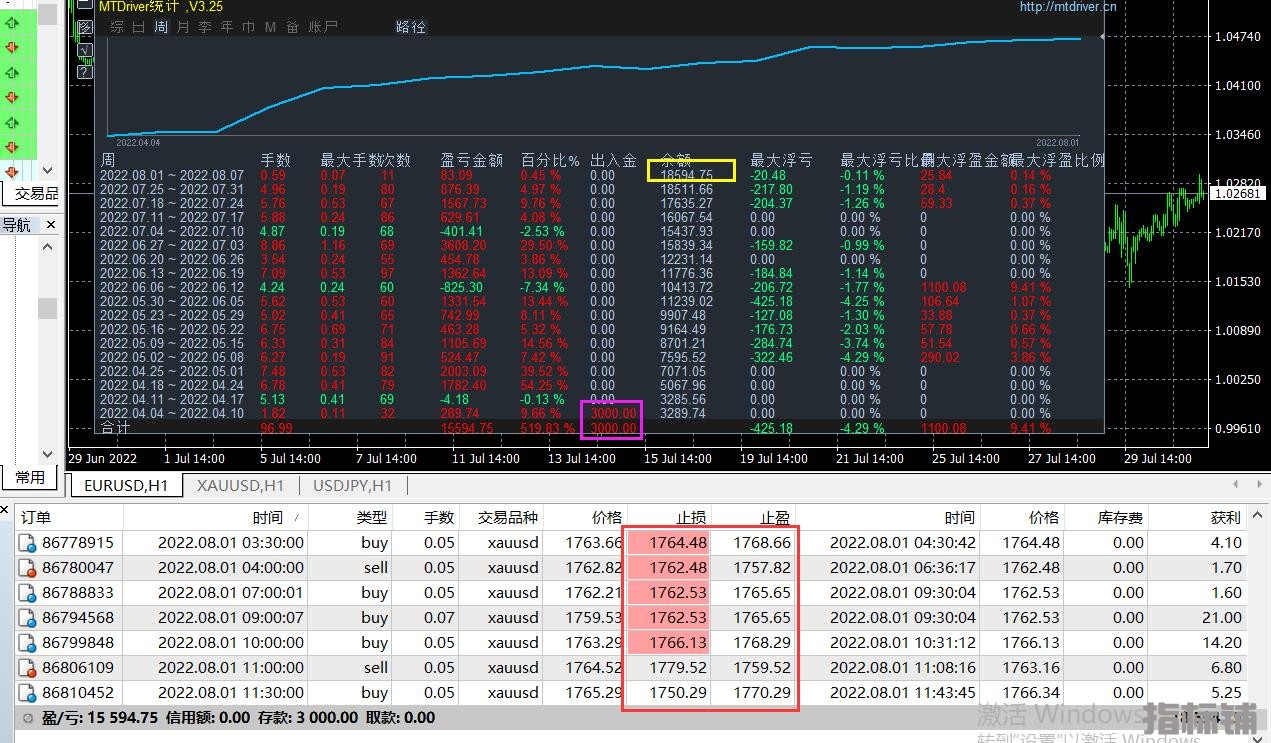
Task: Click the 盈亏金额 column heading
Action: [x=472, y=160]
